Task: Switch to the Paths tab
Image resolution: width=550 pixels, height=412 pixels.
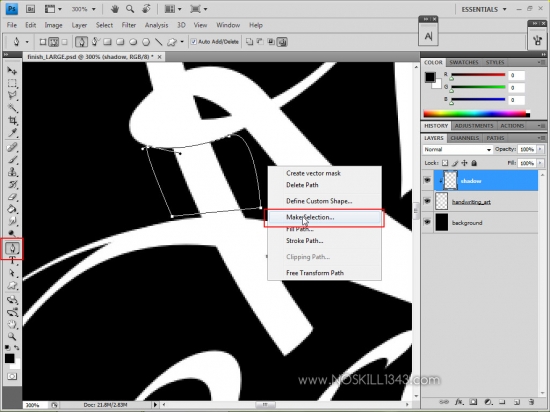Action: (x=495, y=138)
